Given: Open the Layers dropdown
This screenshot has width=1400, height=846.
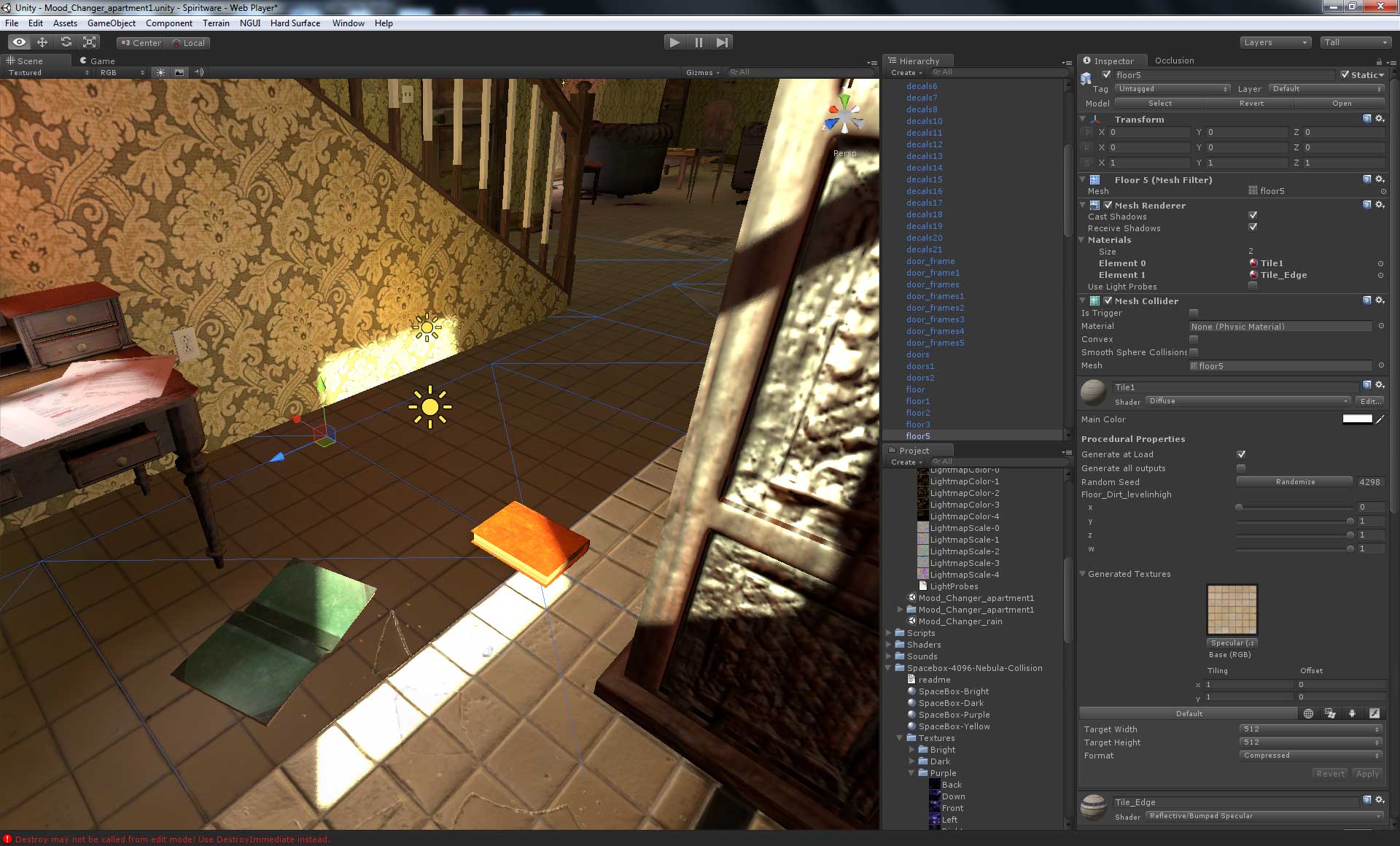Looking at the screenshot, I should [1275, 42].
